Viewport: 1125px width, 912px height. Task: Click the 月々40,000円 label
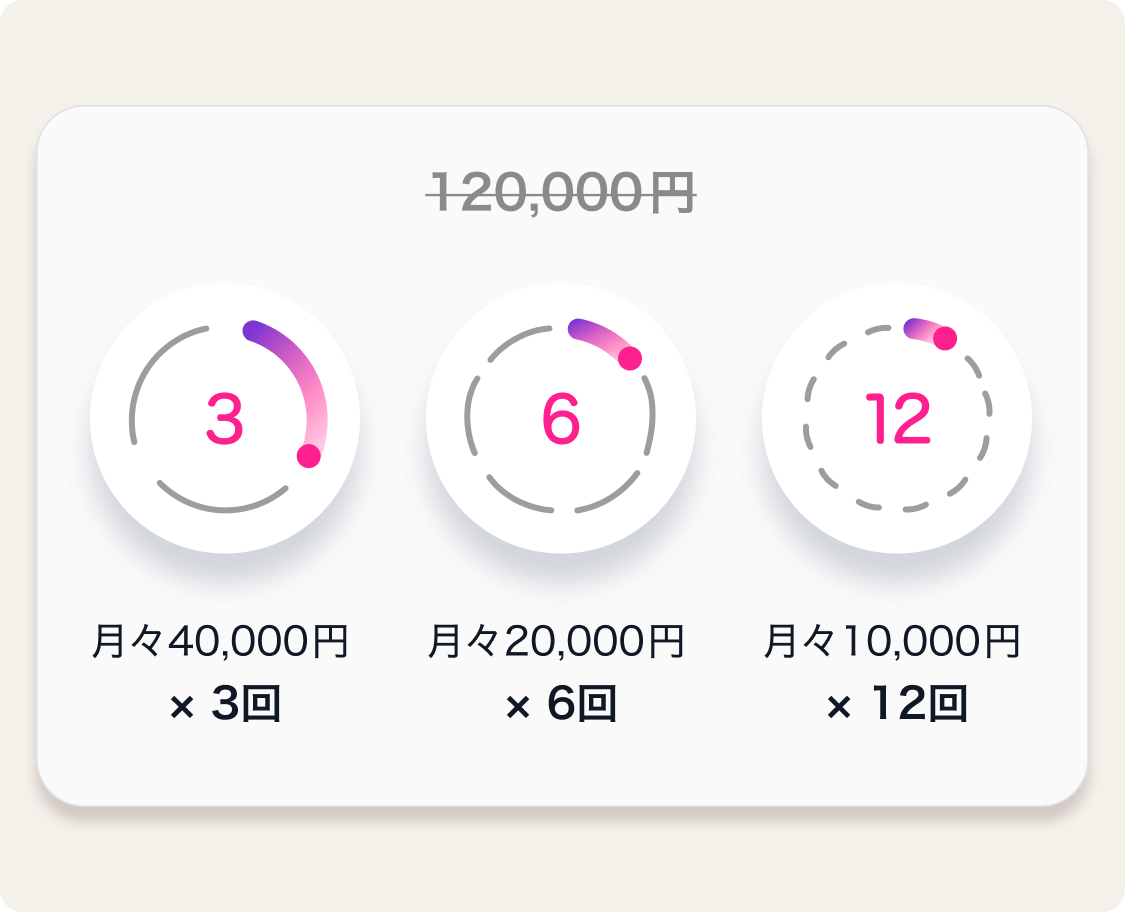tap(220, 641)
